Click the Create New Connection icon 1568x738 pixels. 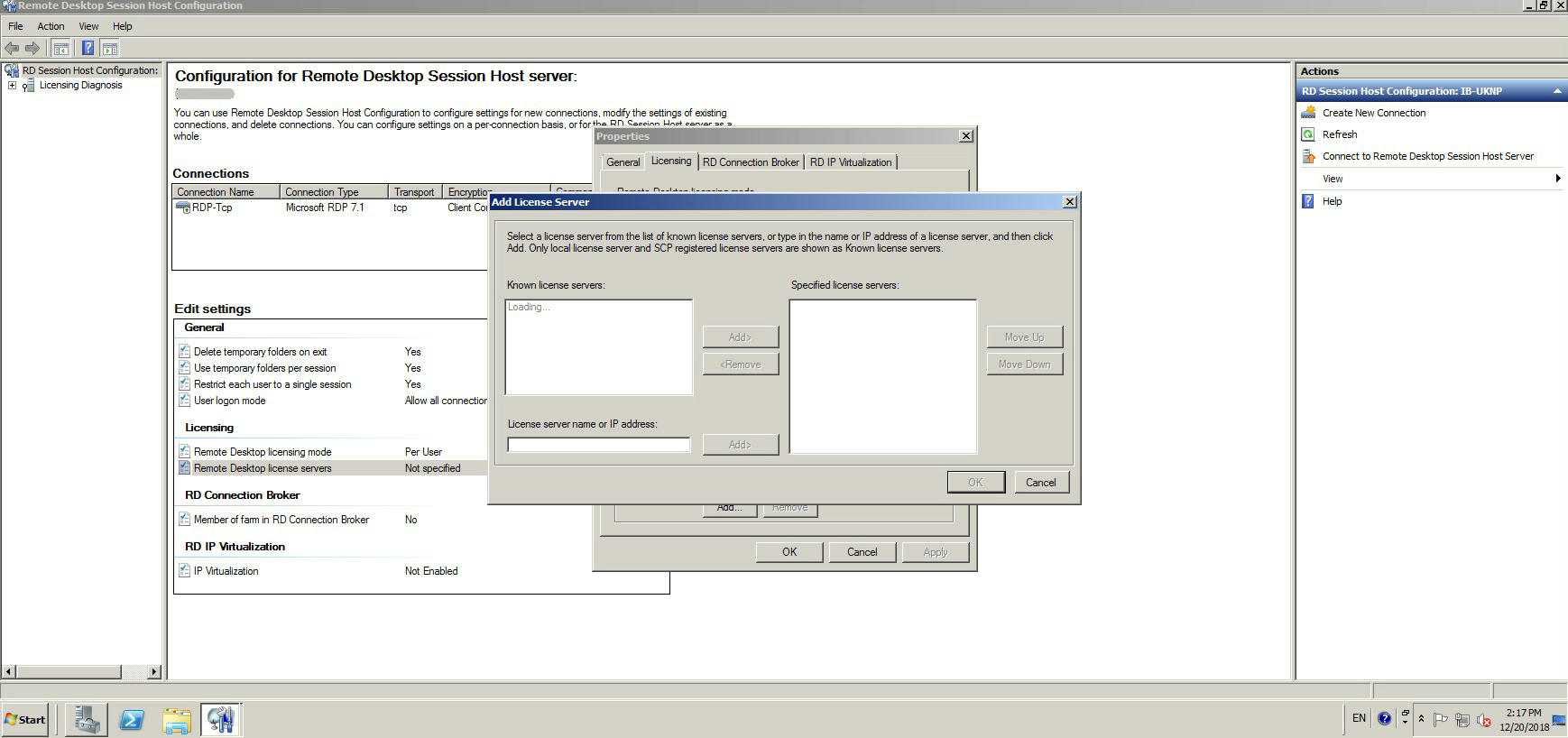coord(1308,113)
